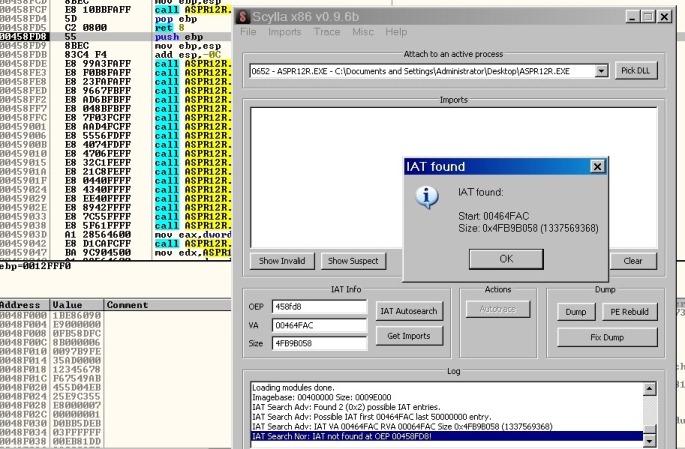Select log line 'Possible IAT first 00464FAC'
The image size is (685, 449).
tap(447, 417)
